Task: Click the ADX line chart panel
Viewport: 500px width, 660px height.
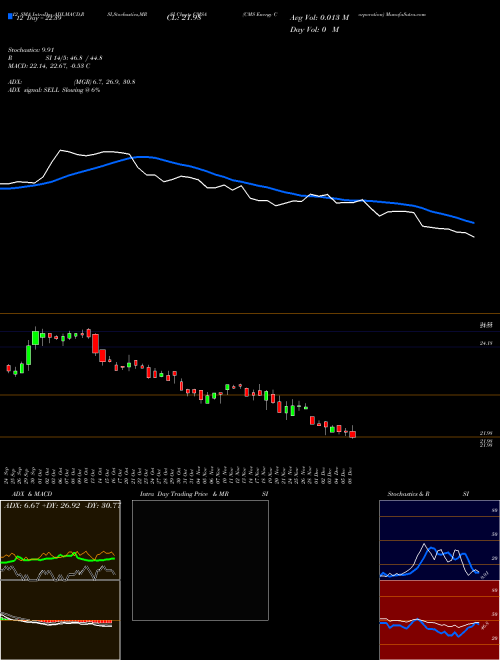Action: (60, 540)
